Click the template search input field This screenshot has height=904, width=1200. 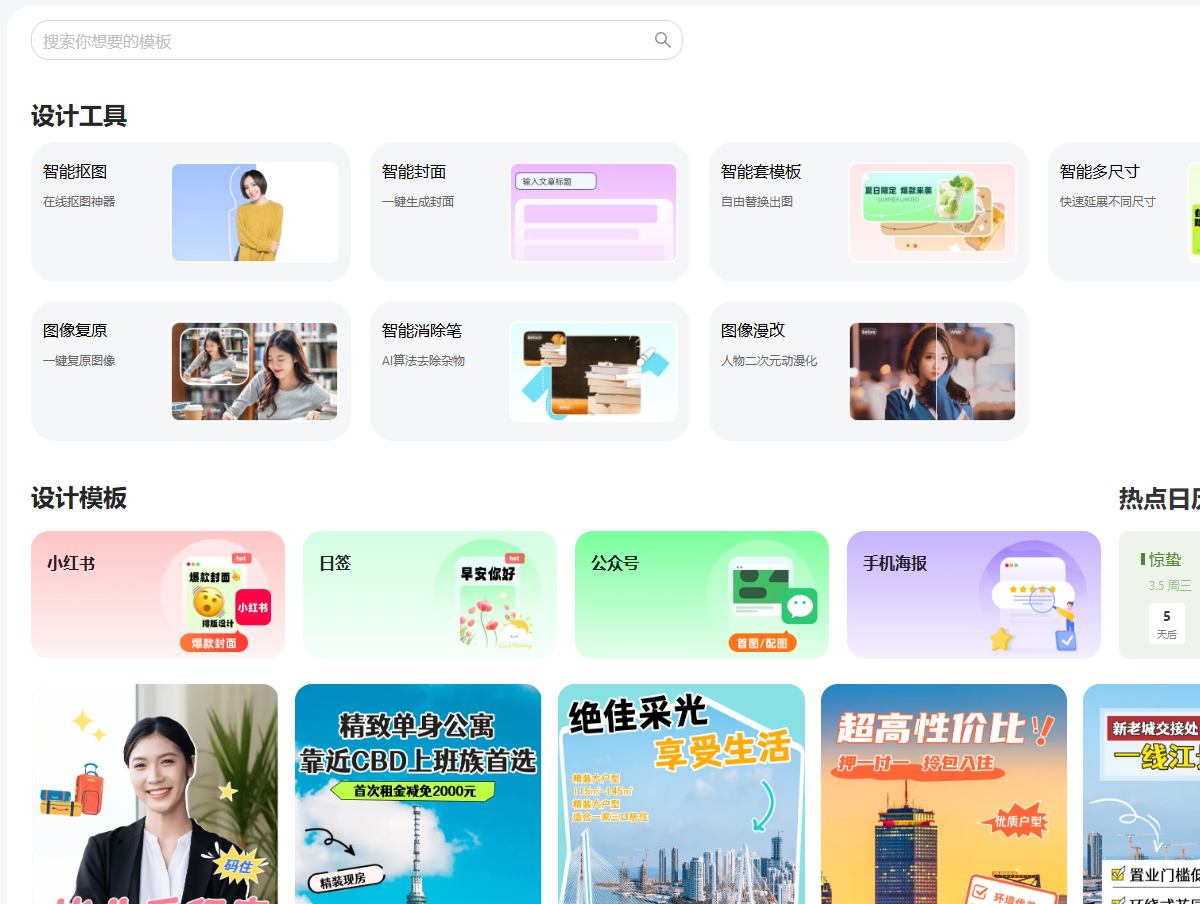click(x=340, y=41)
